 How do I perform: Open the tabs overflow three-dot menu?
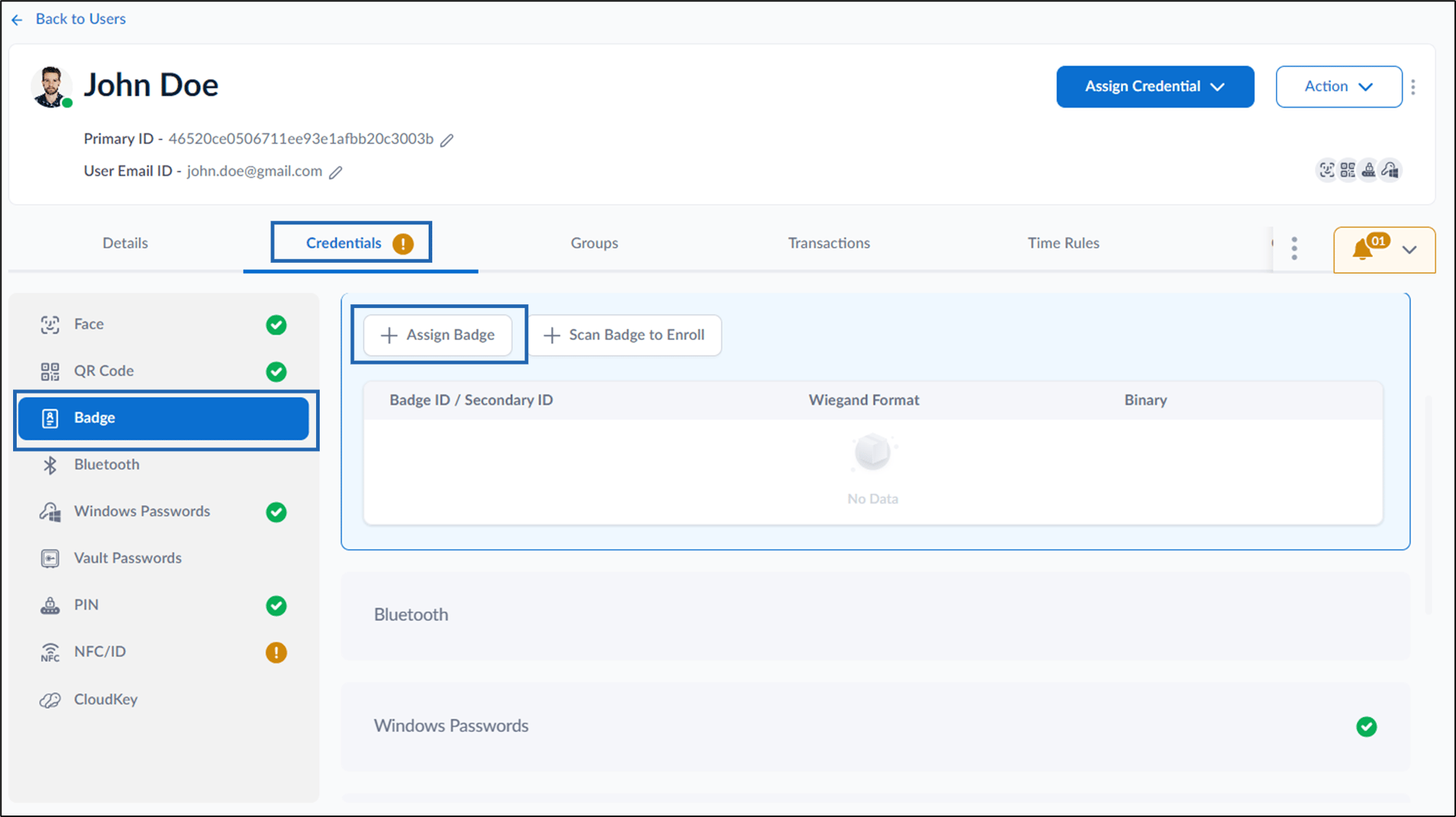(x=1294, y=248)
